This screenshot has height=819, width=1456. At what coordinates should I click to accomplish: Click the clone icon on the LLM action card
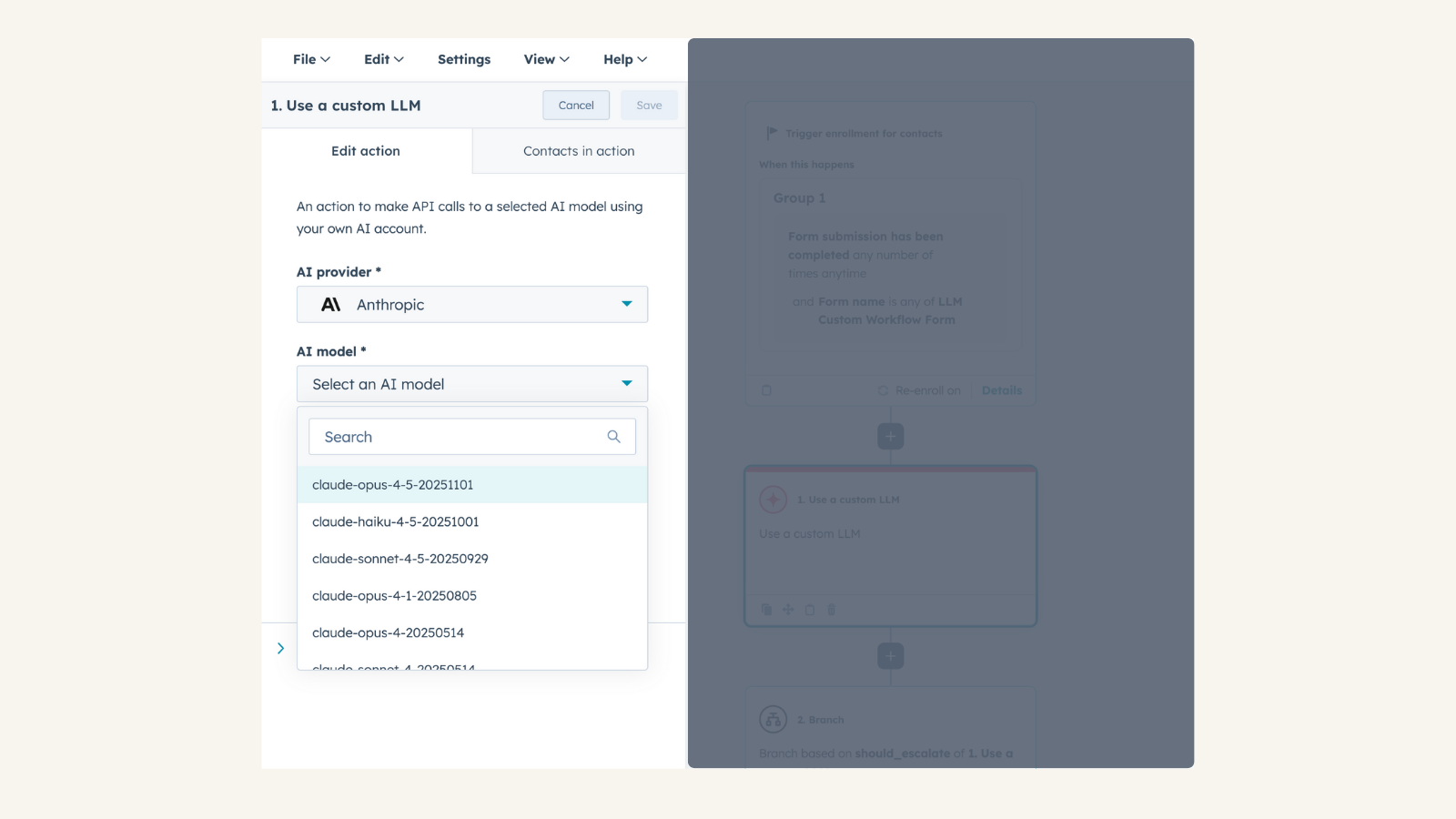click(x=767, y=609)
